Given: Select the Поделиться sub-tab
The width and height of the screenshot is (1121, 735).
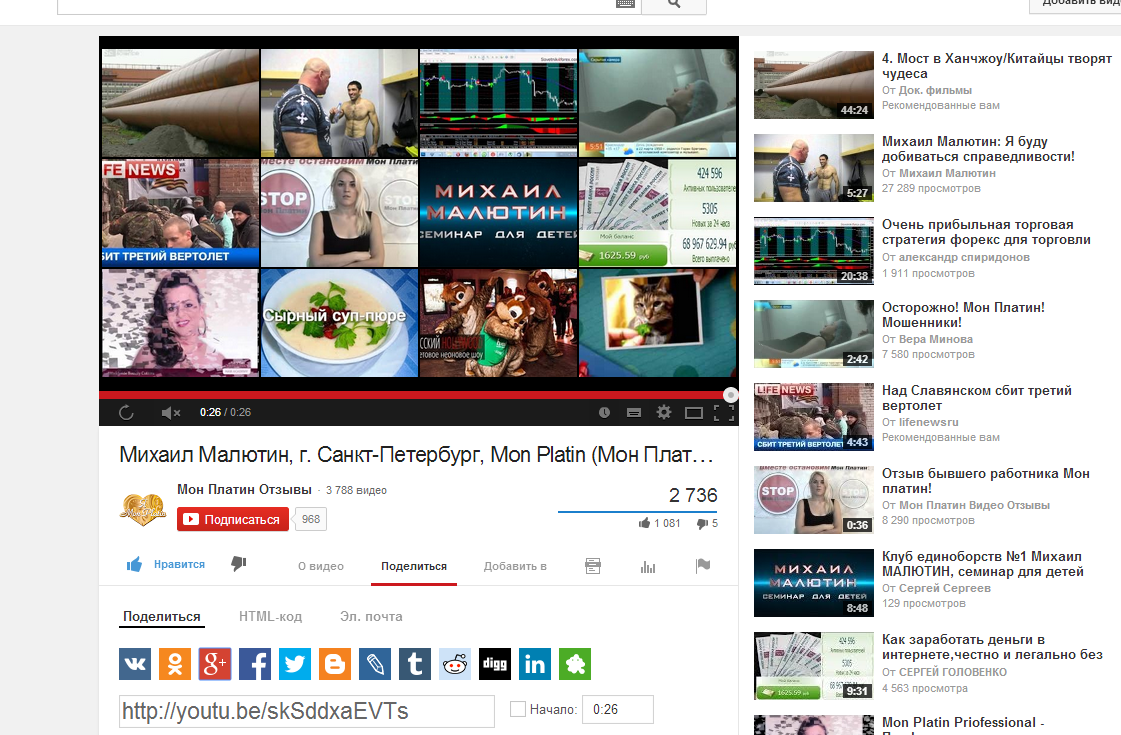Looking at the screenshot, I should click(x=162, y=616).
